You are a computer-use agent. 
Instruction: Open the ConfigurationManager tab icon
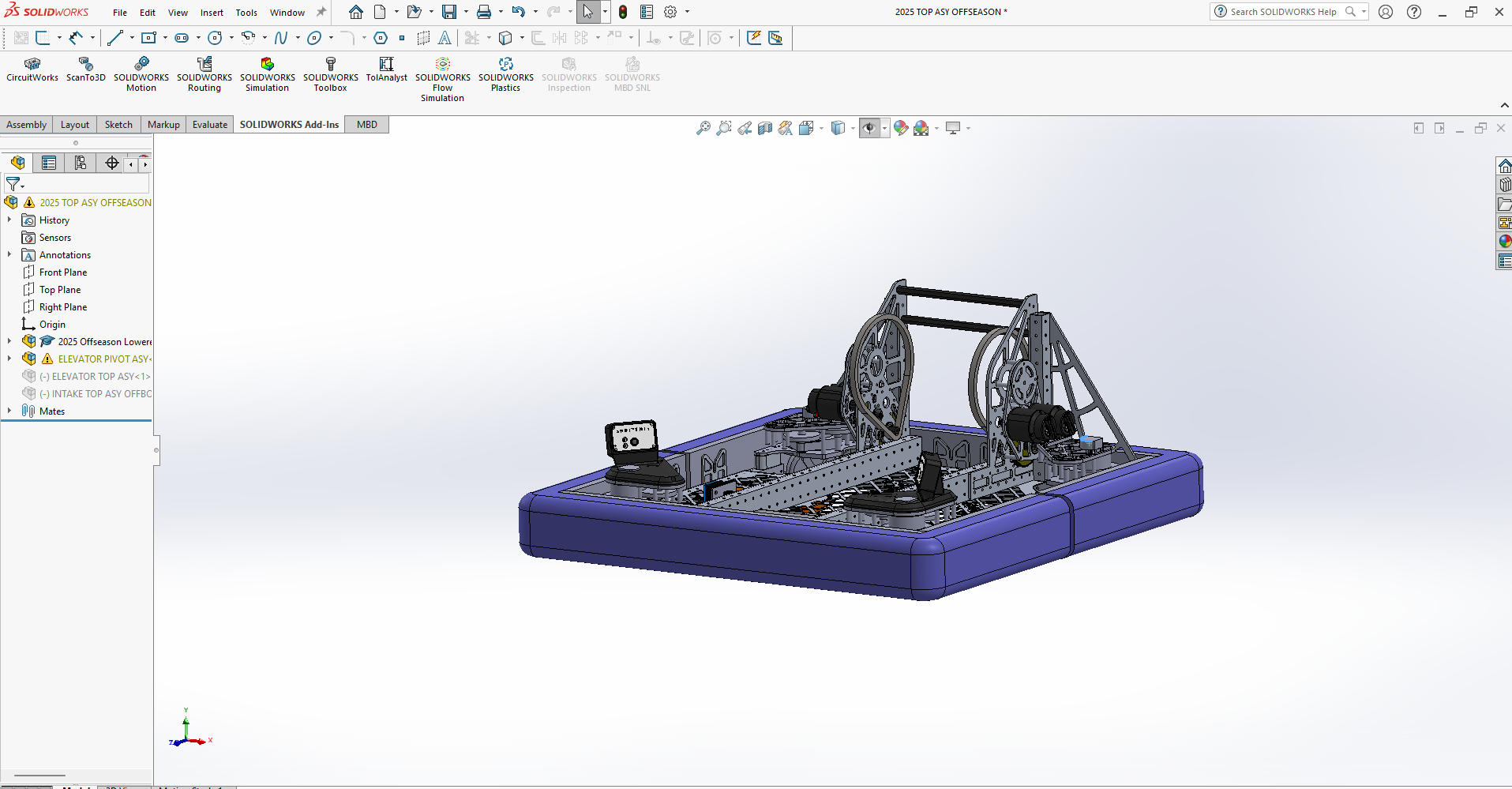(x=80, y=163)
